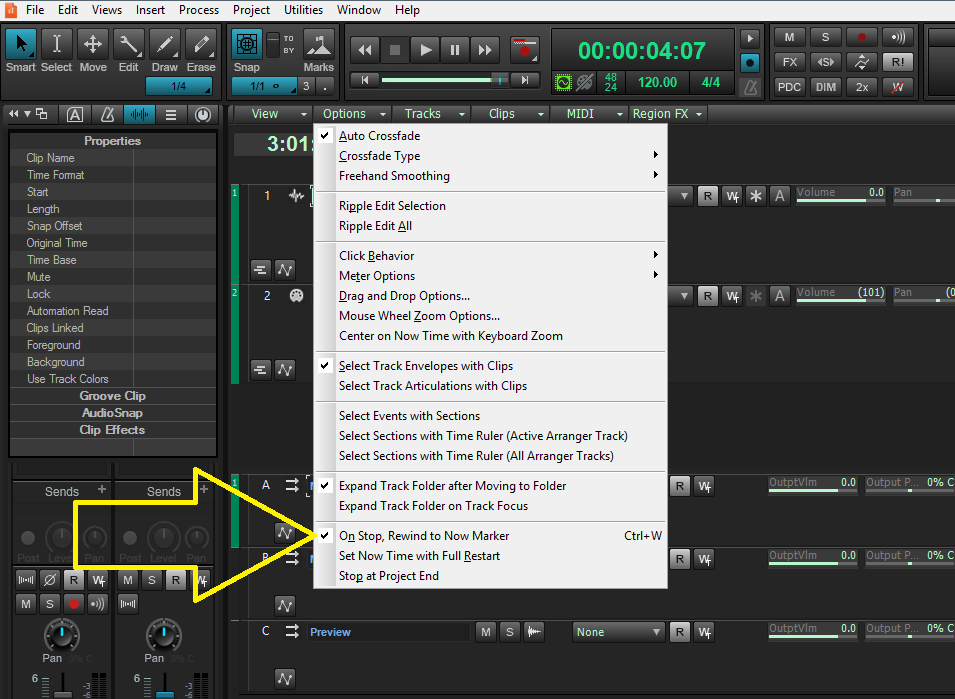Toggle PDC override button
Viewport: 955px width, 699px height.
pos(789,87)
